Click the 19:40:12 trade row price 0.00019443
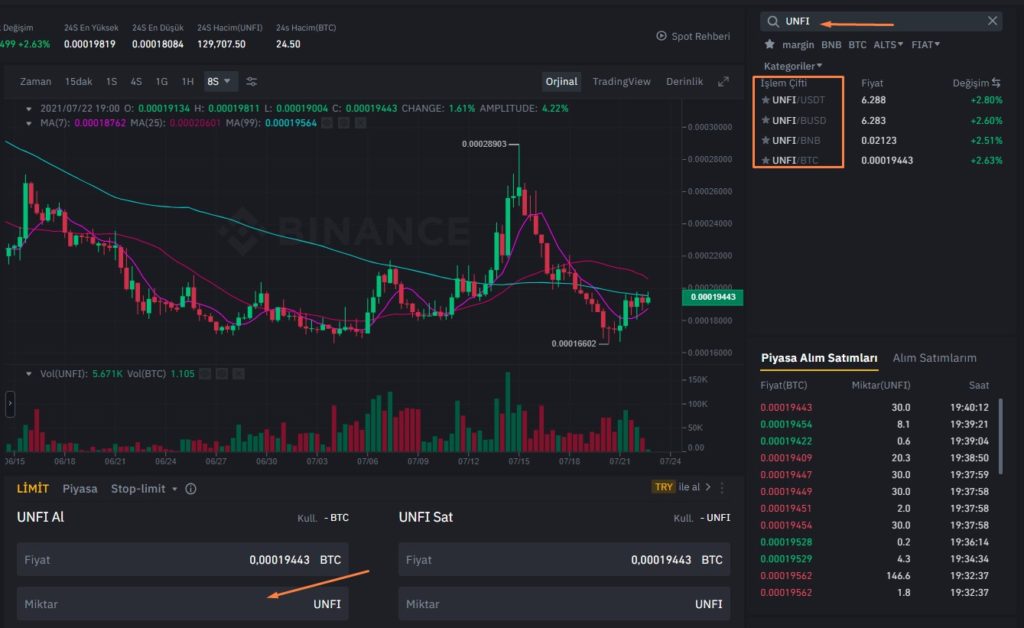1024x628 pixels. tap(786, 407)
